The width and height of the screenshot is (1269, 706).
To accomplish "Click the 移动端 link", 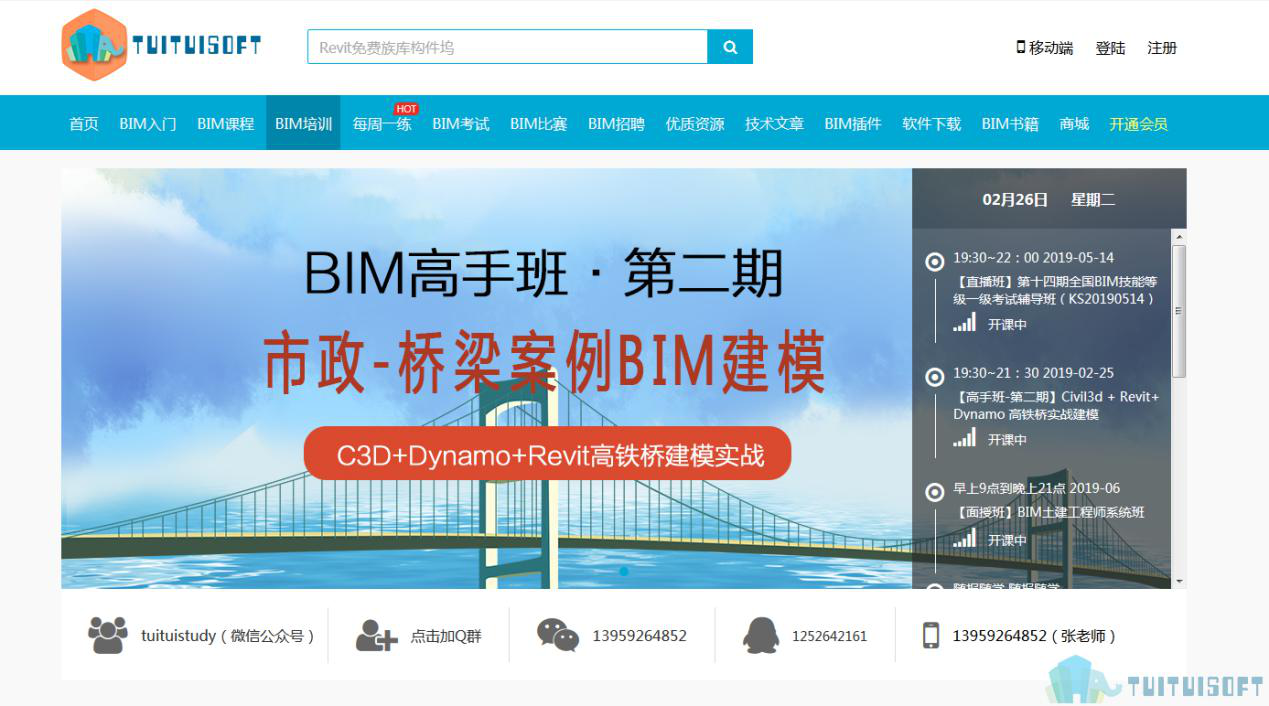I will (1051, 47).
